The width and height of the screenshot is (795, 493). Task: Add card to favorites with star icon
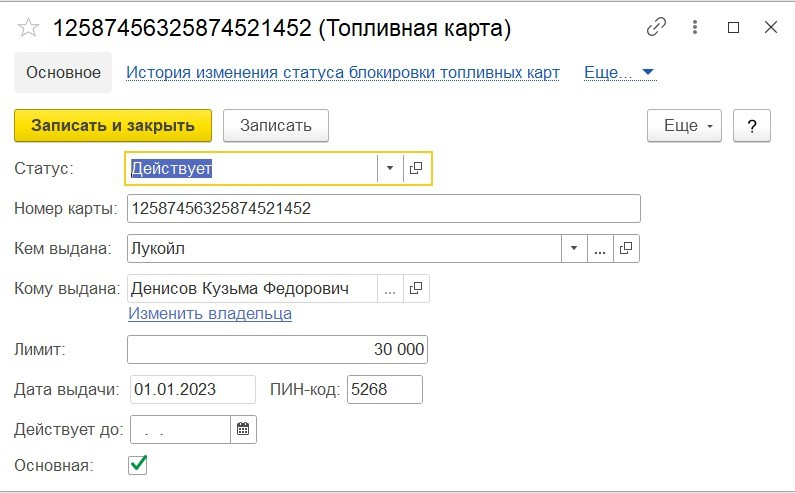28,27
